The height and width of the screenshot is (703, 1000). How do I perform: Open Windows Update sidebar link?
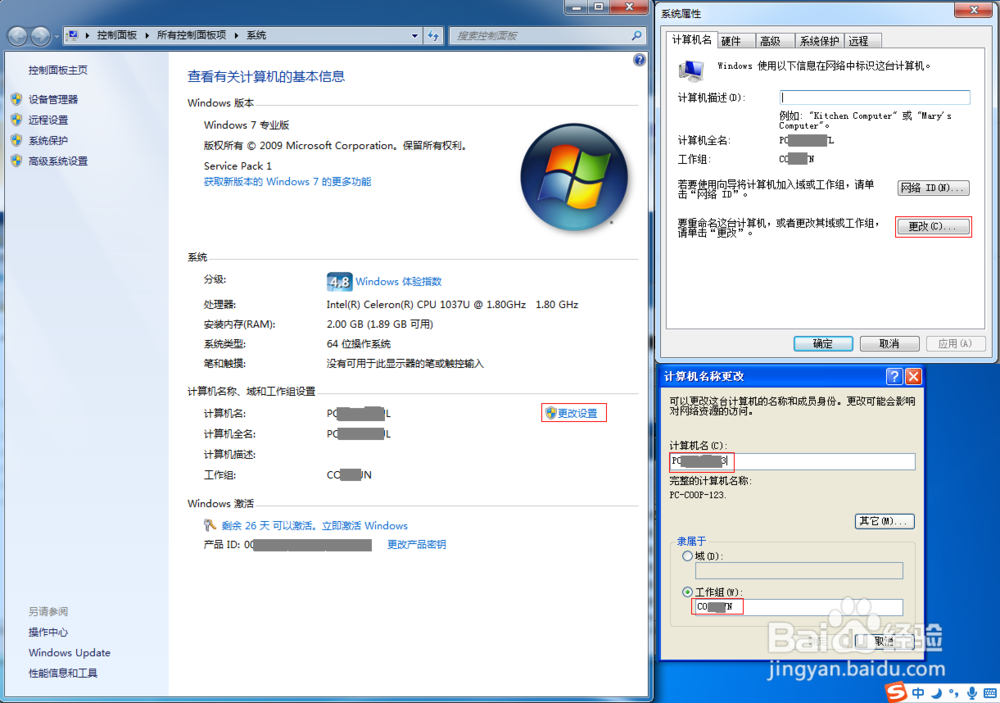(x=70, y=653)
